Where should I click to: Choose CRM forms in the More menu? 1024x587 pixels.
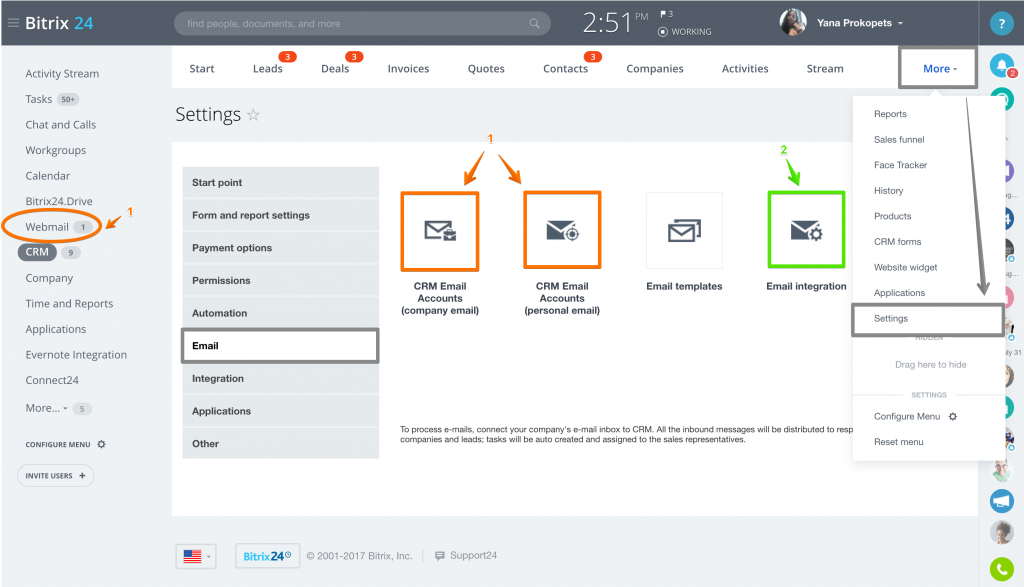(898, 241)
